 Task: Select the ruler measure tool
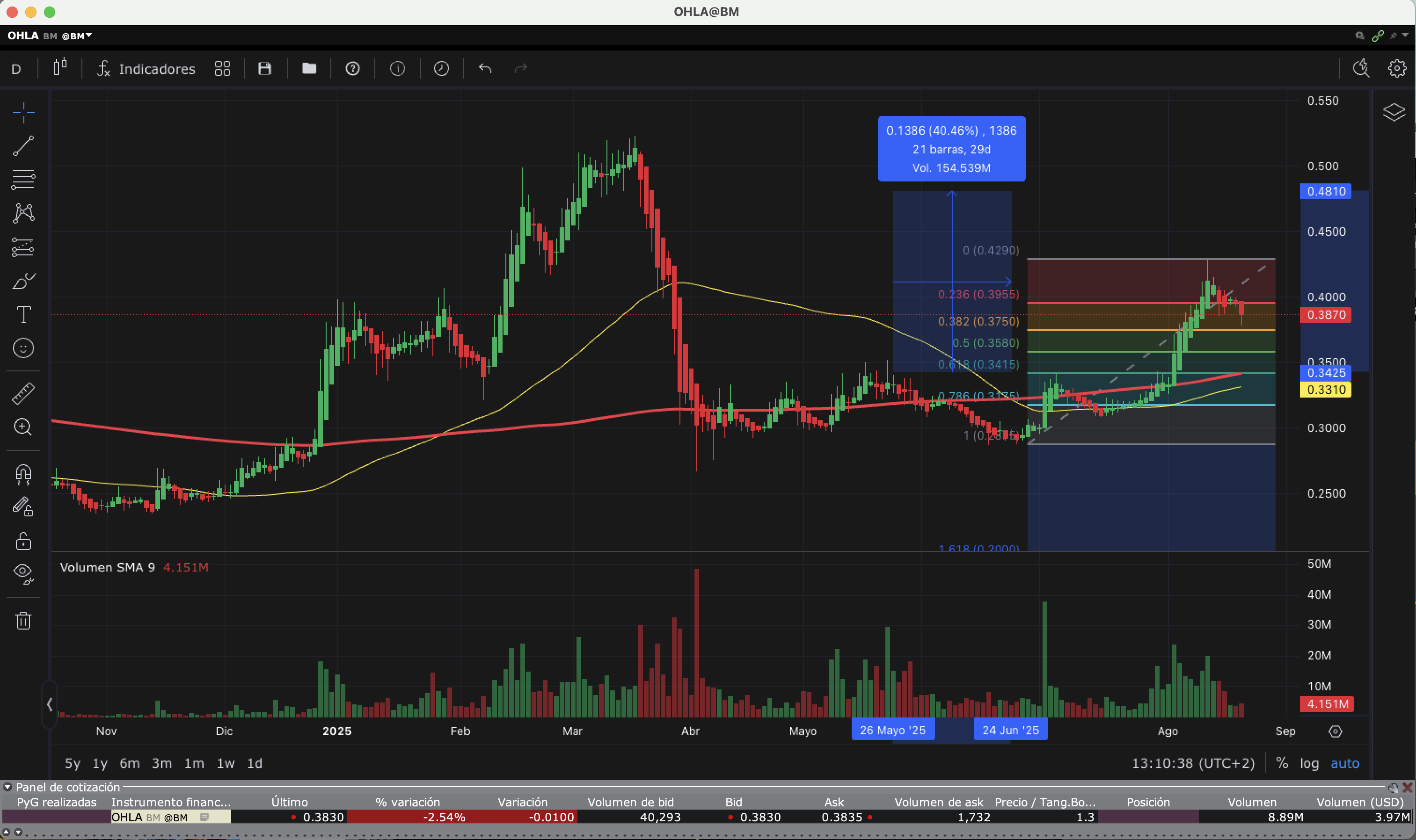coord(23,393)
